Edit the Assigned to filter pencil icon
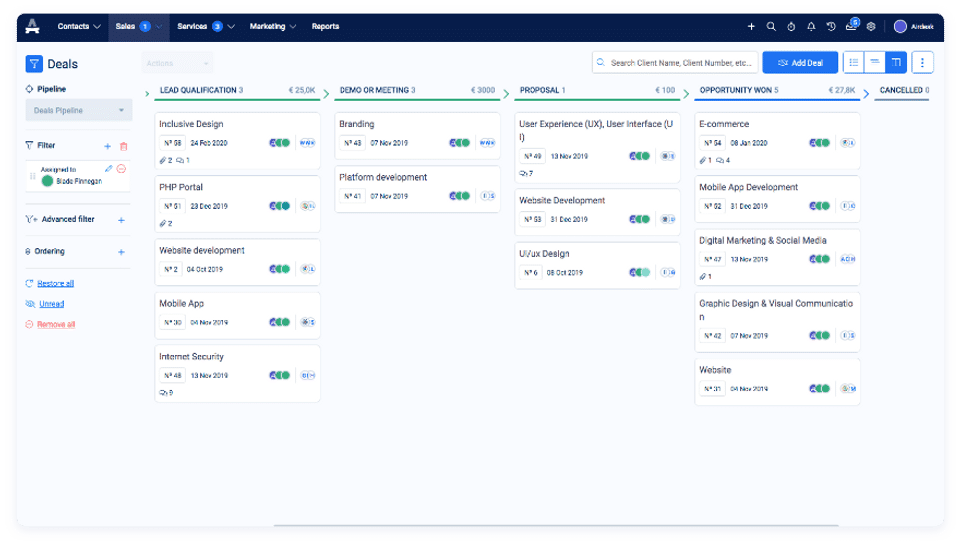960x545 pixels. coord(108,168)
